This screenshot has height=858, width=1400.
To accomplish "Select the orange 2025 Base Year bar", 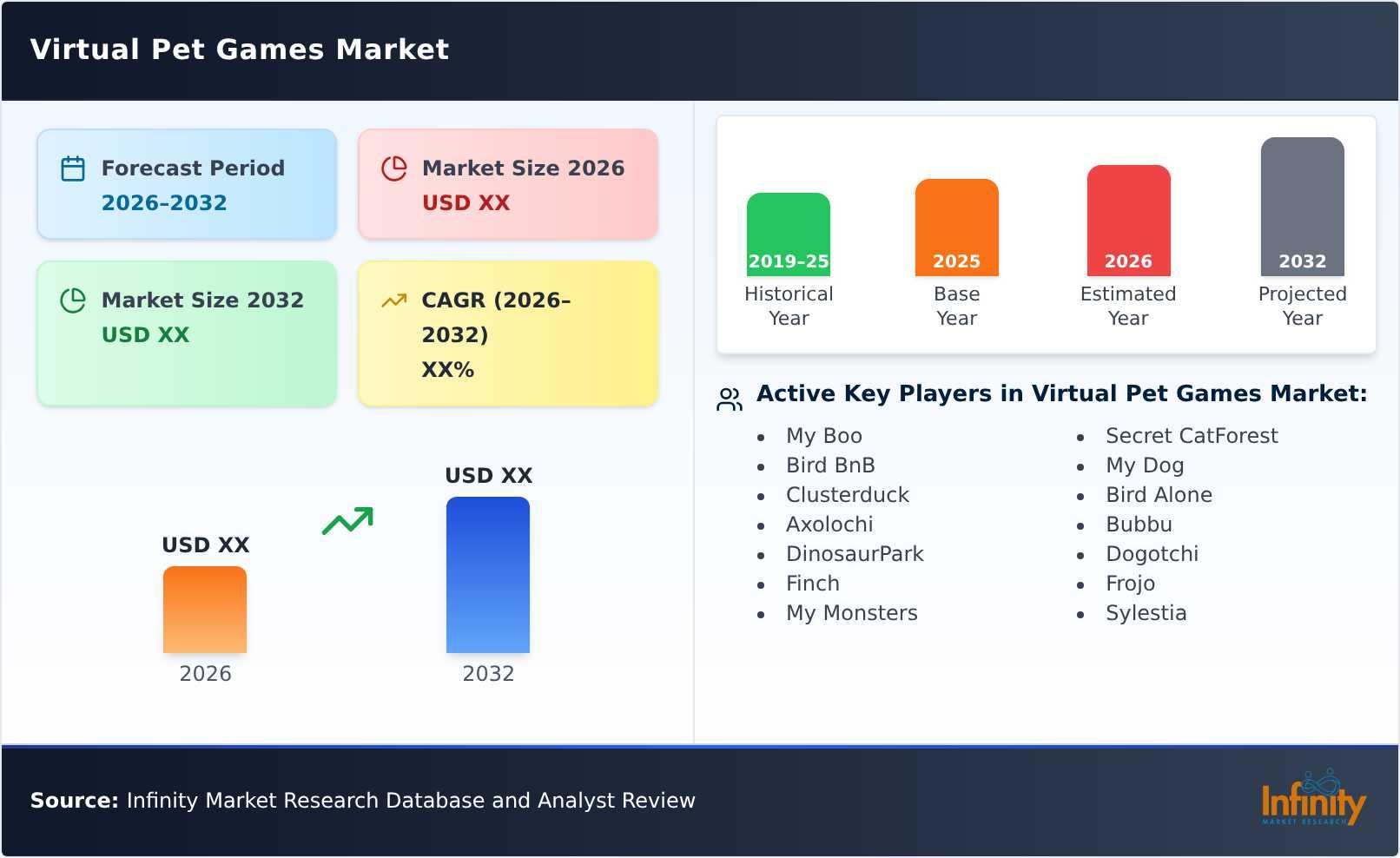I will (957, 228).
